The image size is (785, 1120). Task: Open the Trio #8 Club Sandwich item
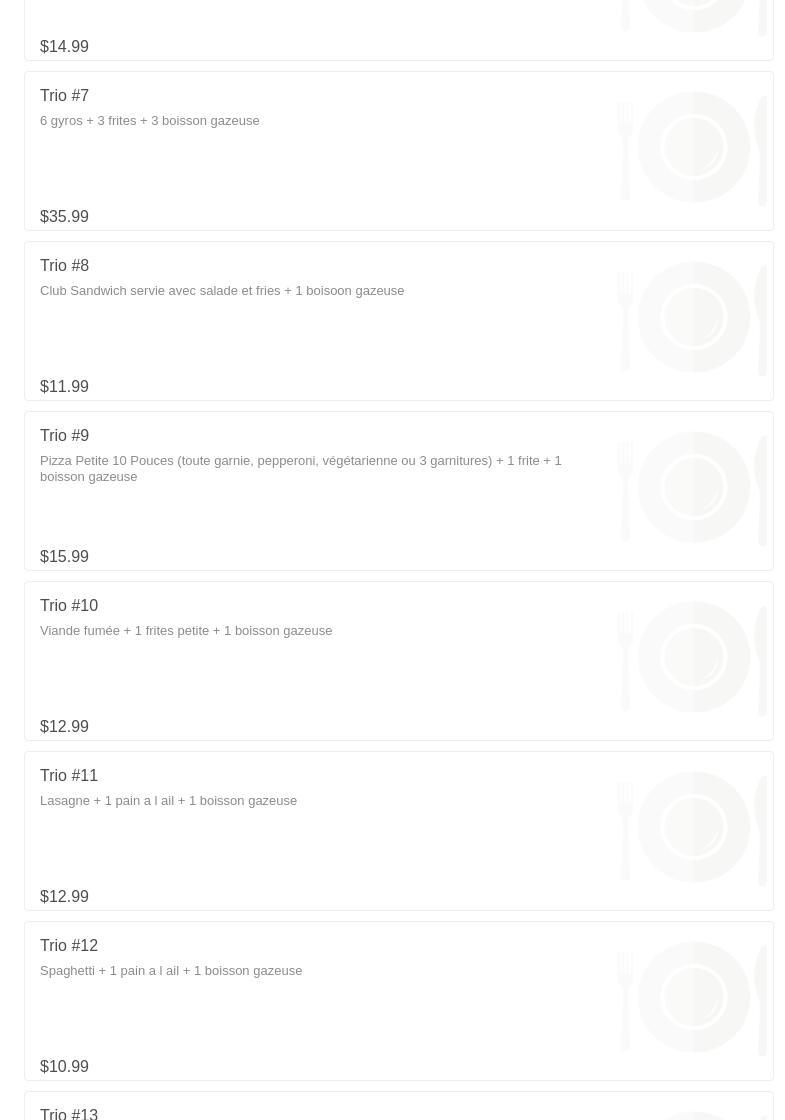(x=399, y=321)
